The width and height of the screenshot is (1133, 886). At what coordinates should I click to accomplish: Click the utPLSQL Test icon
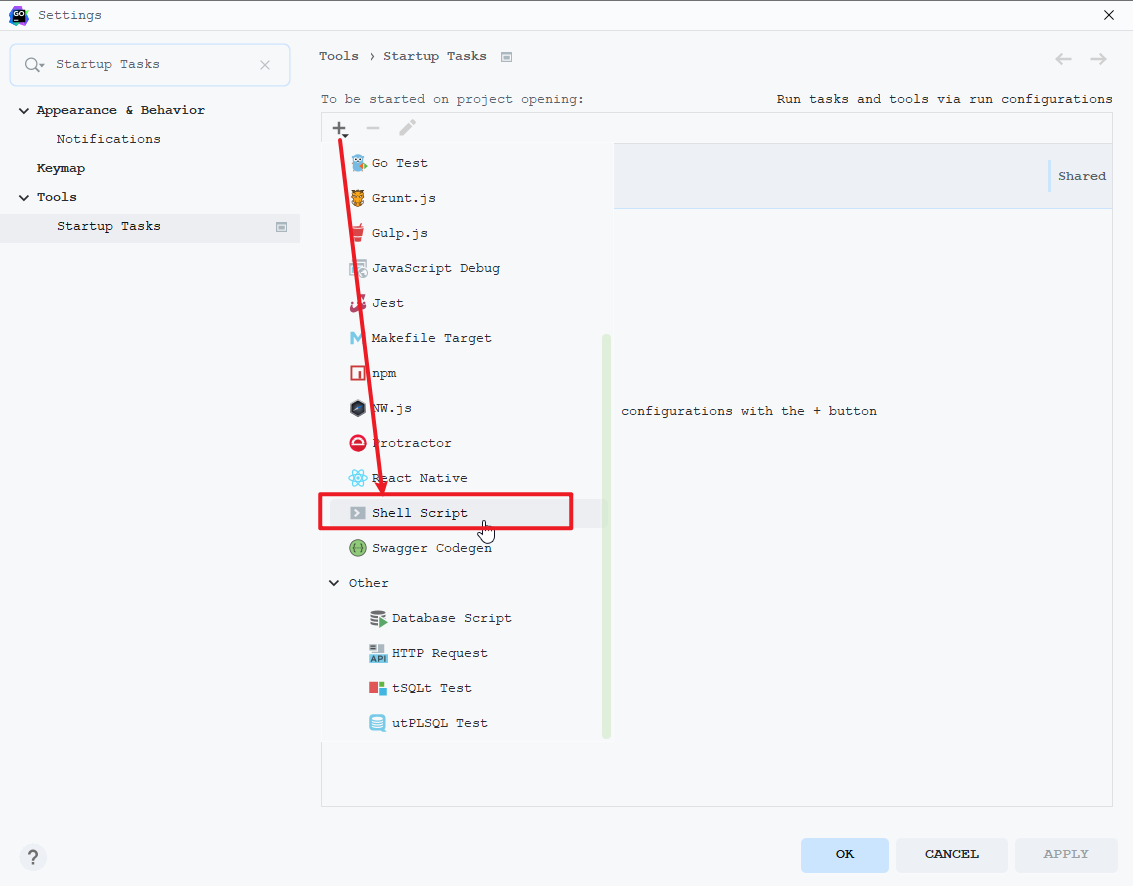click(x=378, y=723)
